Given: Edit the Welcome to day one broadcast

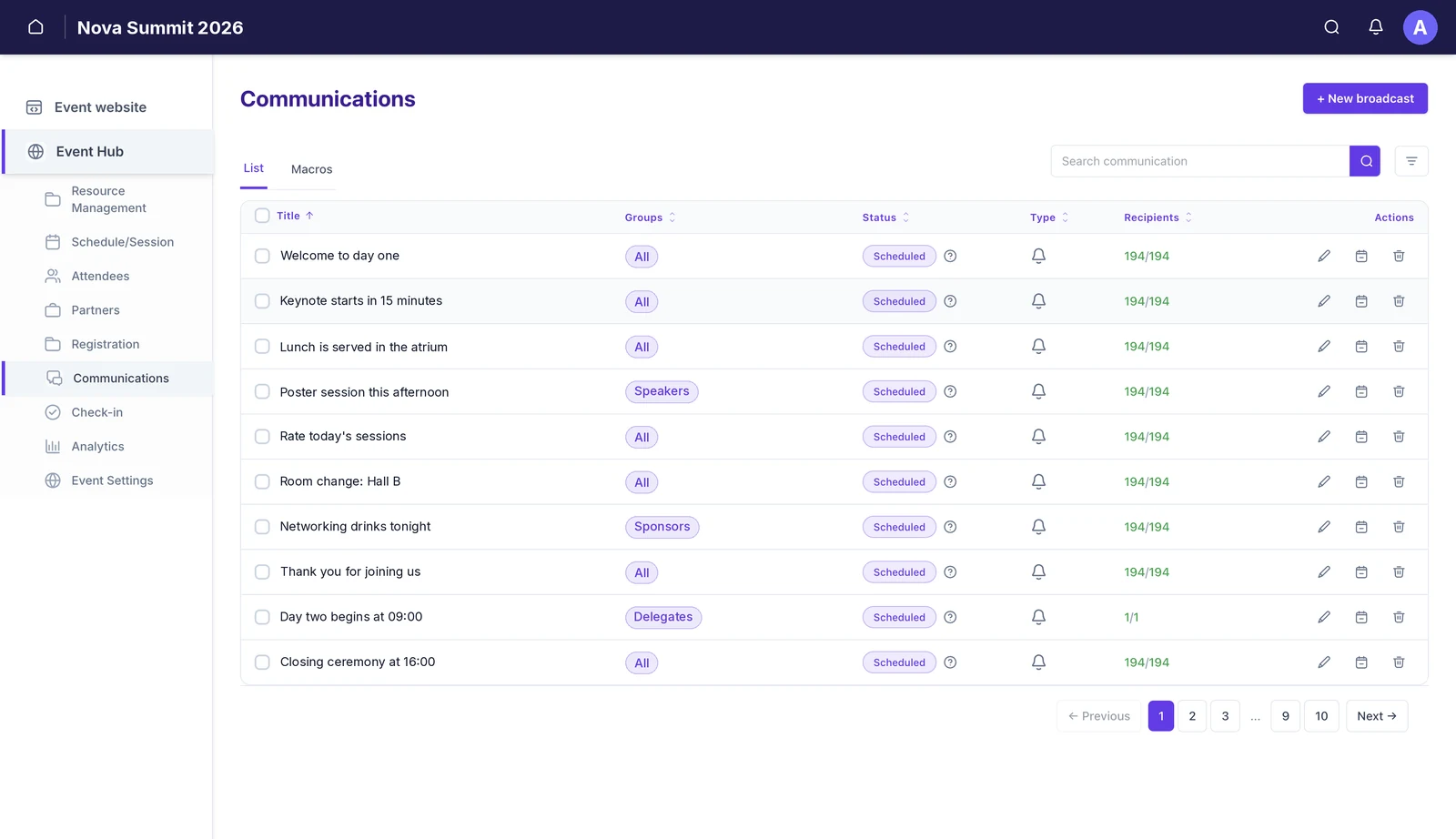Looking at the screenshot, I should 1324,257.
